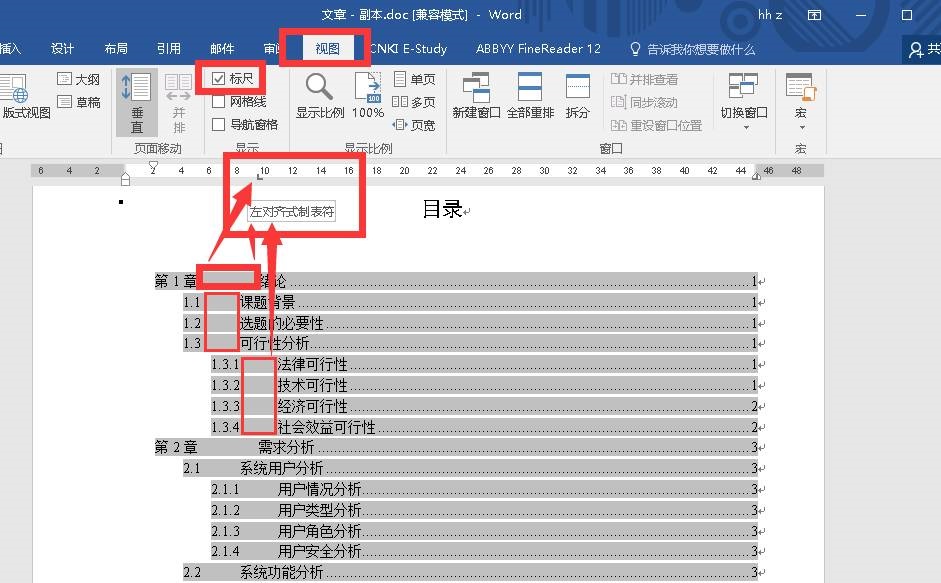This screenshot has height=583, width=941.
Task: Click the 2.1.2 用户类型分析 entry
Action: (x=484, y=510)
